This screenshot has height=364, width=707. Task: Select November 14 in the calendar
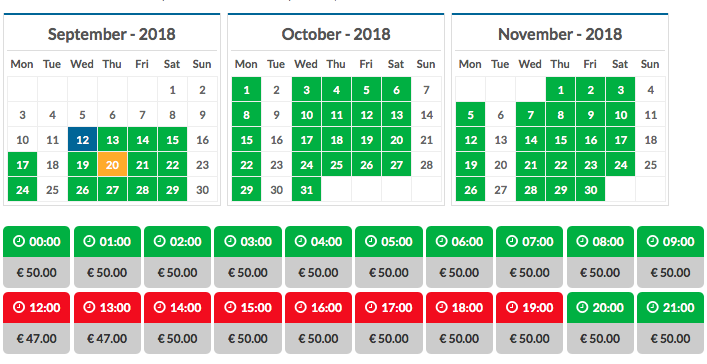[531, 139]
